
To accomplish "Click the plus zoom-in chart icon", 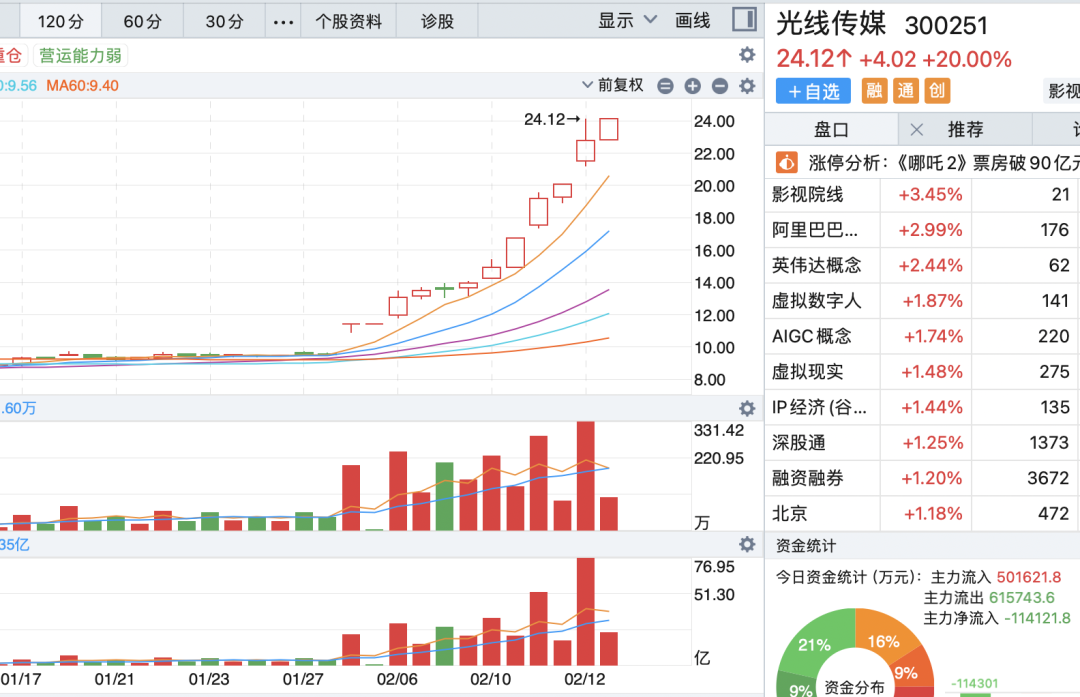I will pyautogui.click(x=693, y=86).
